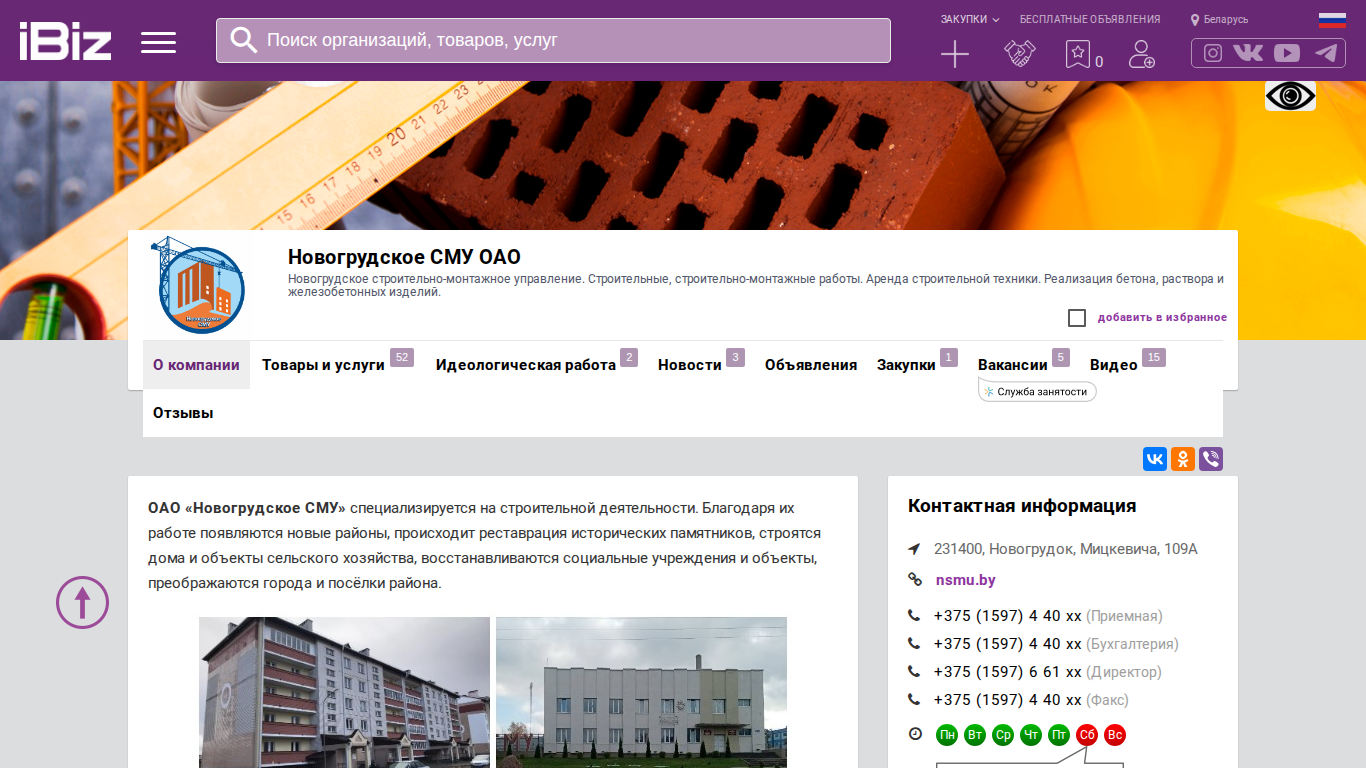This screenshot has height=768, width=1366.
Task: Open 'БЕСПЛАТНЫЕ ОБЪЯВЛЕНИЯ' link
Action: click(x=1090, y=19)
